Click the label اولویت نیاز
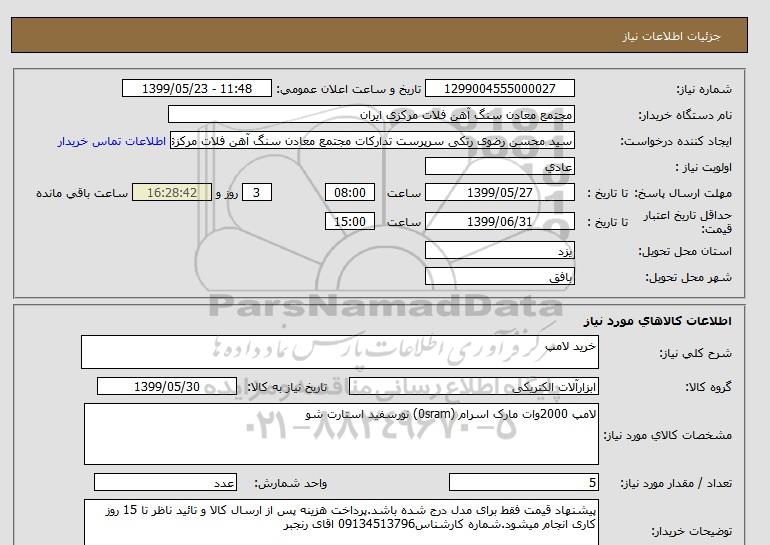This screenshot has width=770, height=545. pos(704,167)
